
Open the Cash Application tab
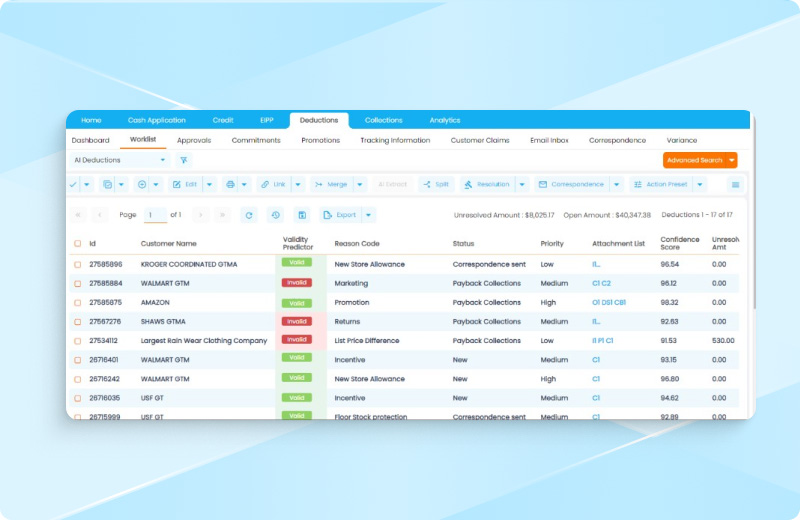click(157, 120)
